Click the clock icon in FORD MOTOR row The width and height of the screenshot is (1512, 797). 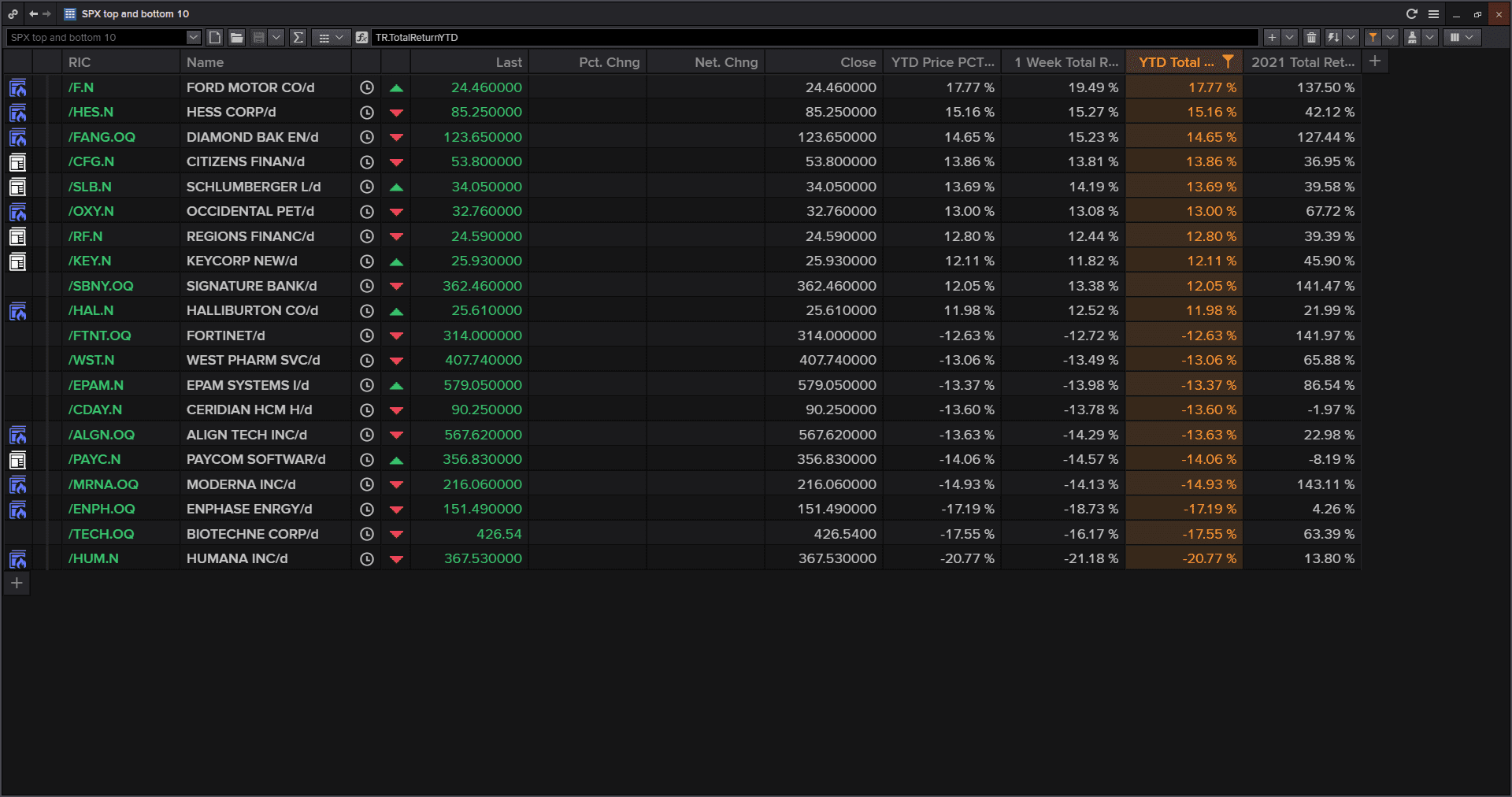pyautogui.click(x=367, y=87)
